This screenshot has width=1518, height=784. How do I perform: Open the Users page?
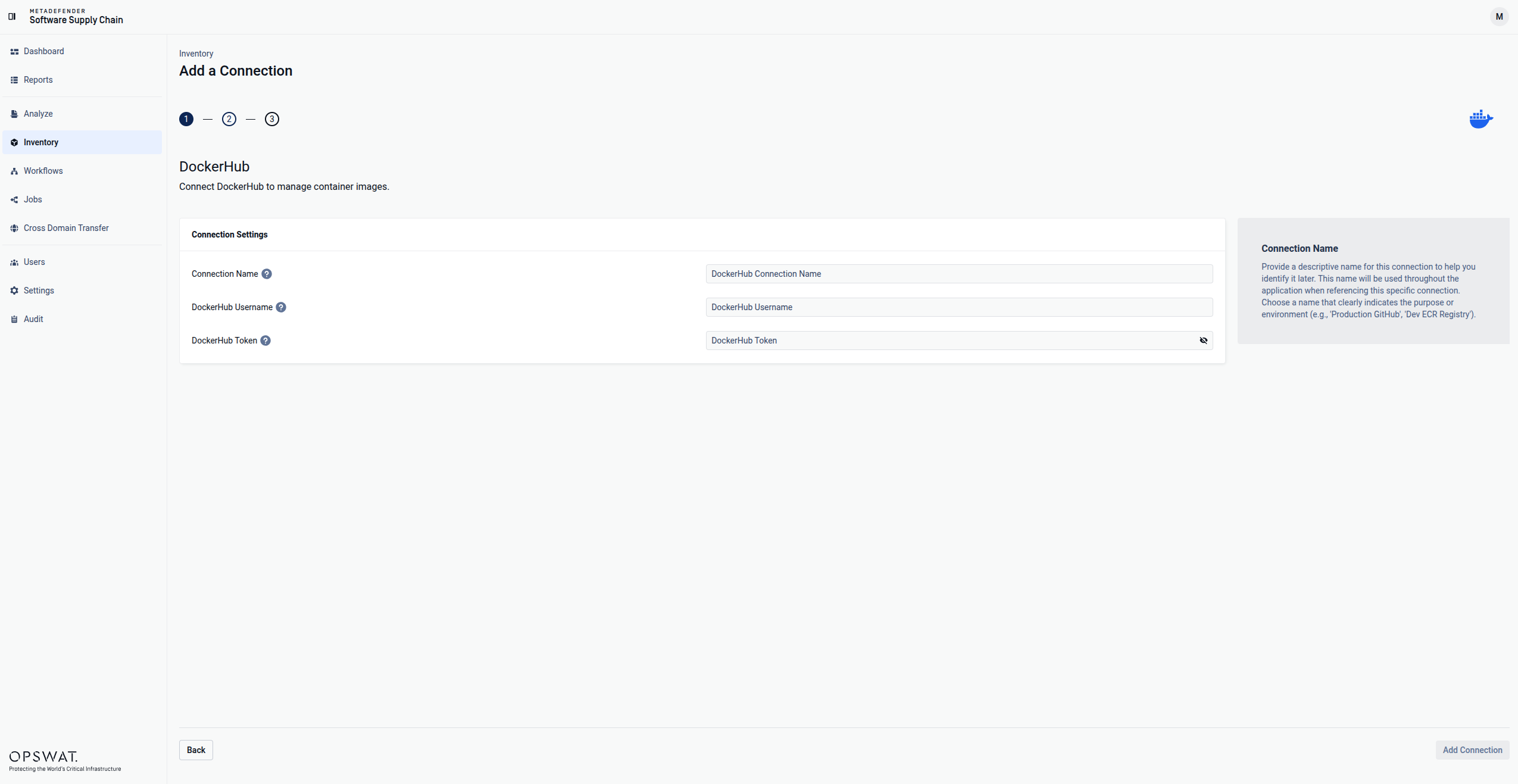(x=82, y=263)
